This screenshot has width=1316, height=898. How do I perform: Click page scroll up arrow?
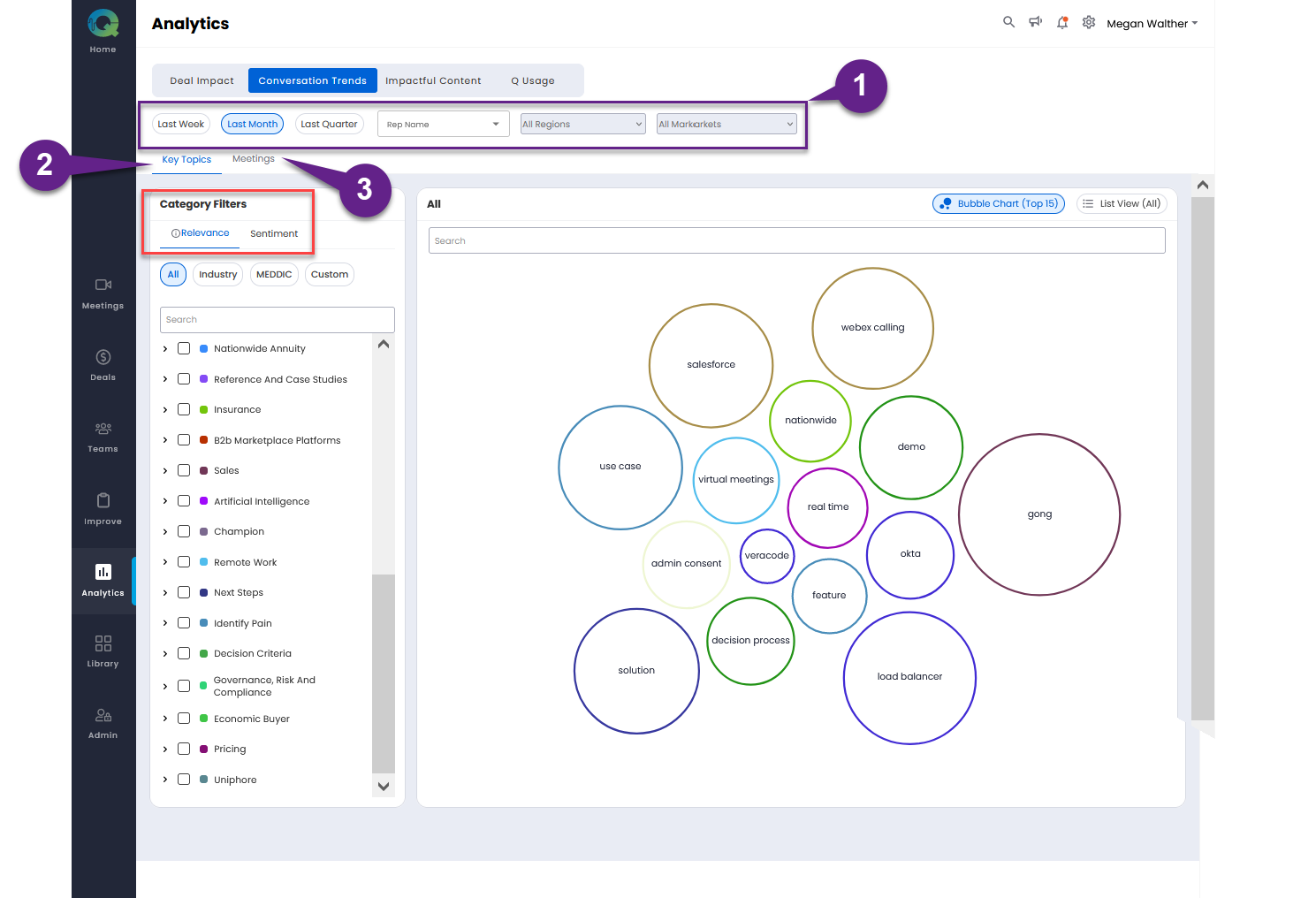tap(1202, 185)
